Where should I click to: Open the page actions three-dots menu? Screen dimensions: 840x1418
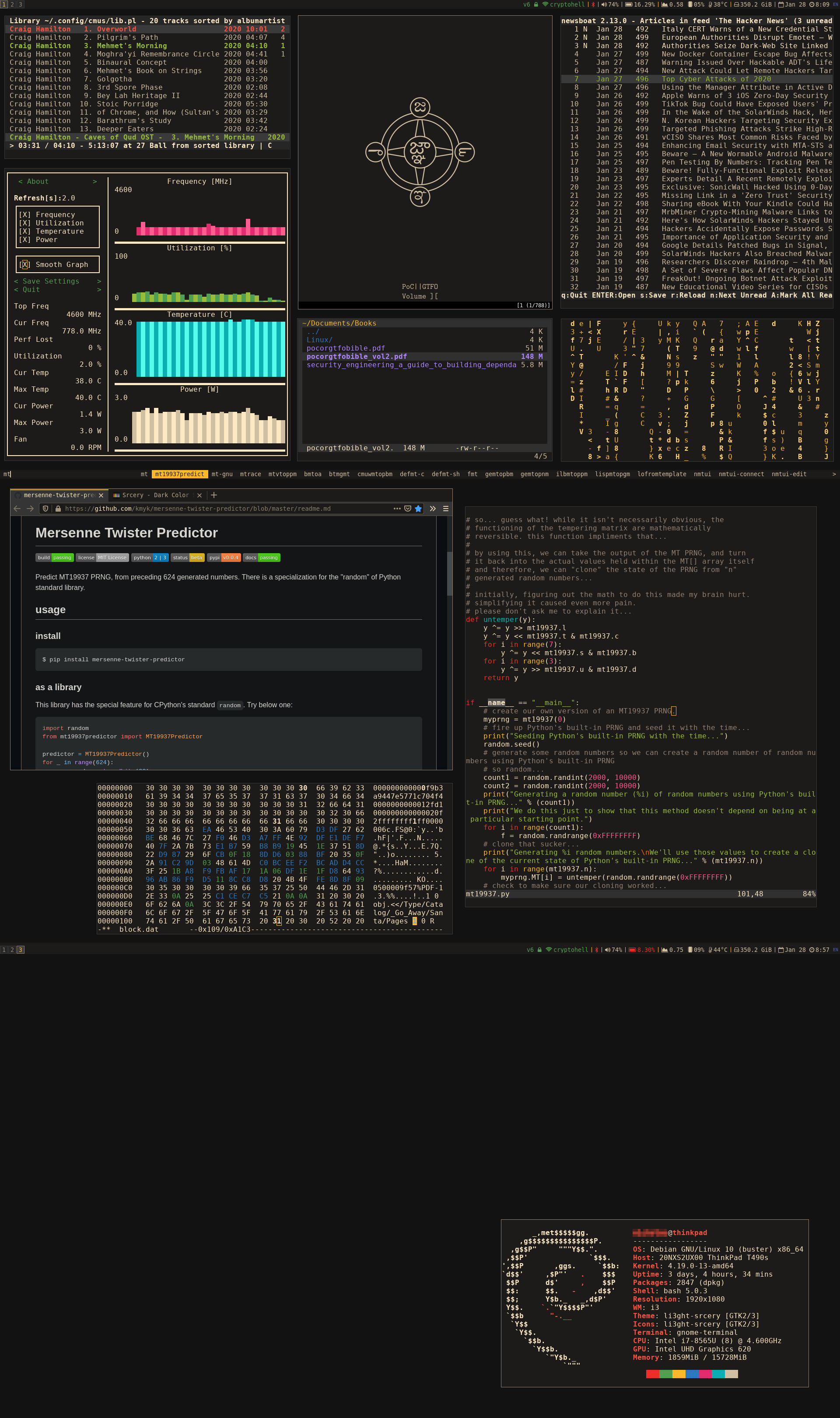tap(397, 508)
